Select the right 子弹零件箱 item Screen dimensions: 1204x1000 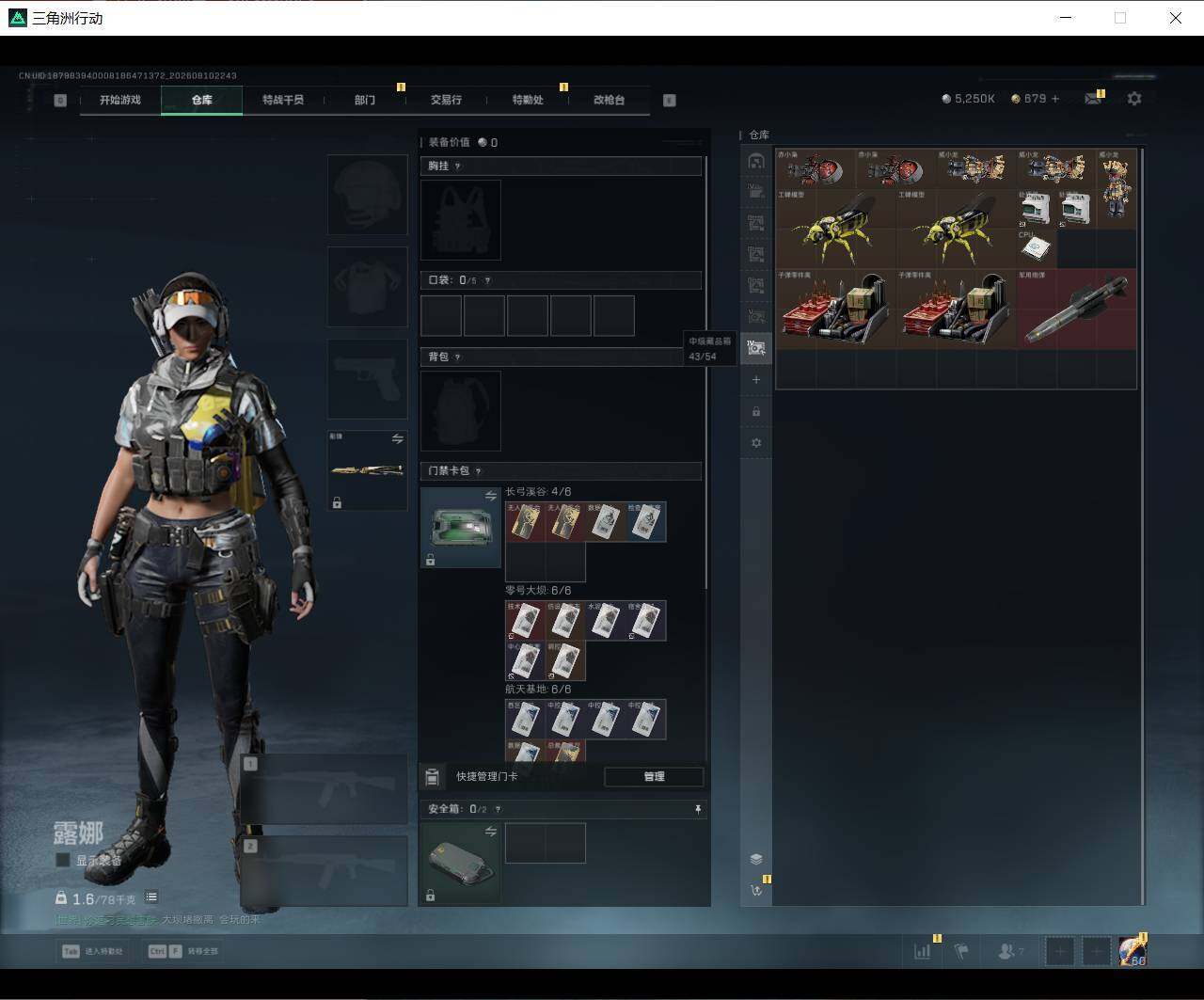coord(956,310)
